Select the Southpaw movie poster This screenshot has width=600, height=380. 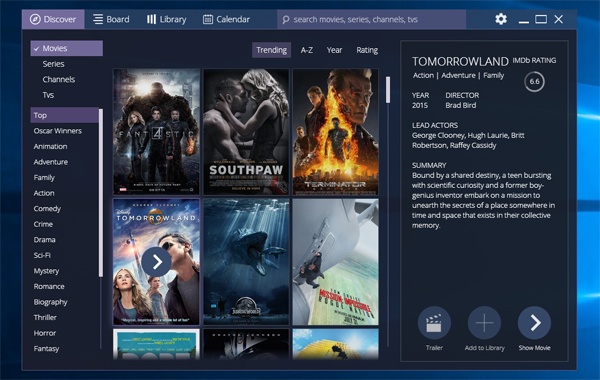point(246,132)
